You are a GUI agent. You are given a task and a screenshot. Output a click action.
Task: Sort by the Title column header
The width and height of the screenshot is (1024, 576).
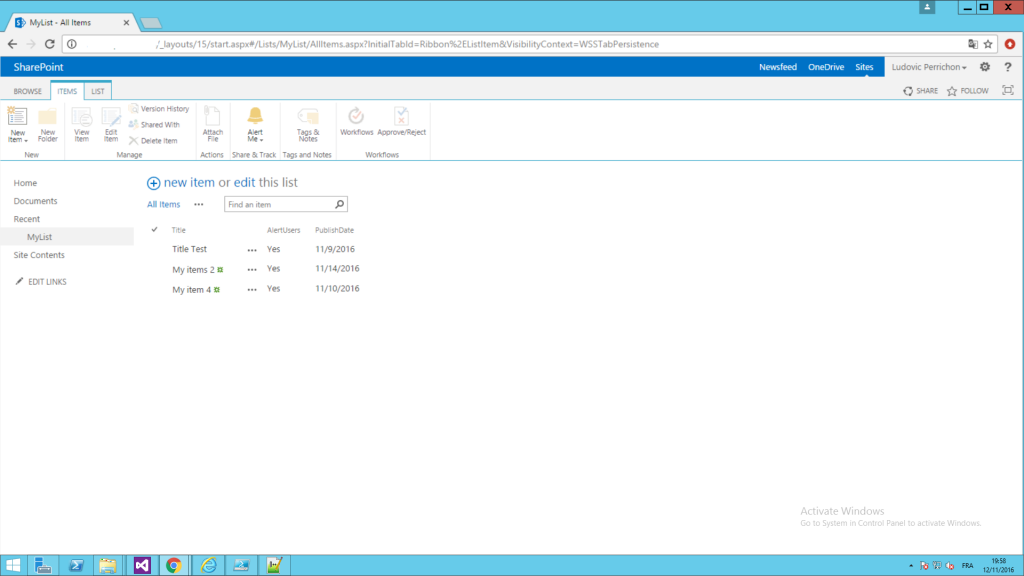tap(178, 230)
